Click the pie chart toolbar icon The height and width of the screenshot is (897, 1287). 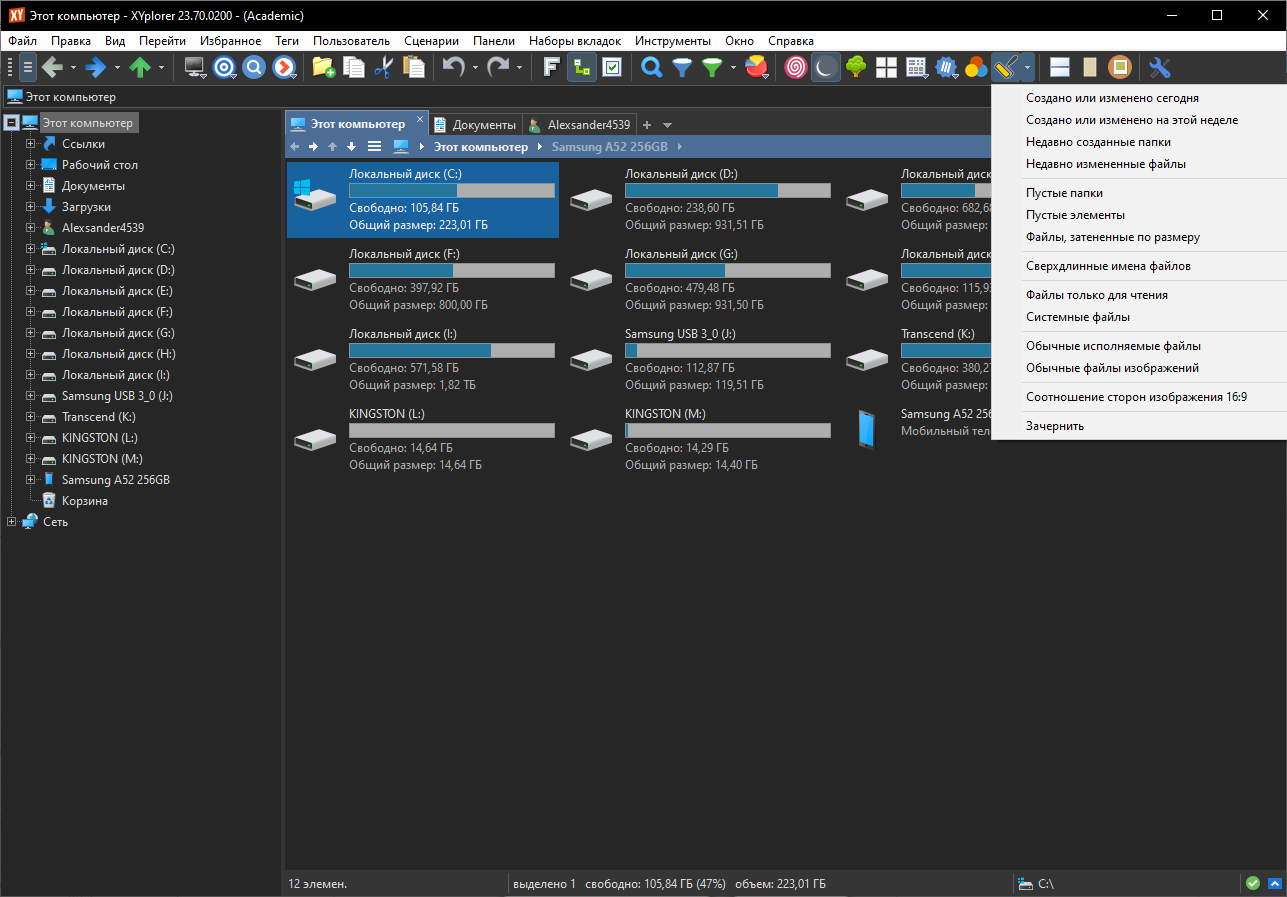coord(757,68)
